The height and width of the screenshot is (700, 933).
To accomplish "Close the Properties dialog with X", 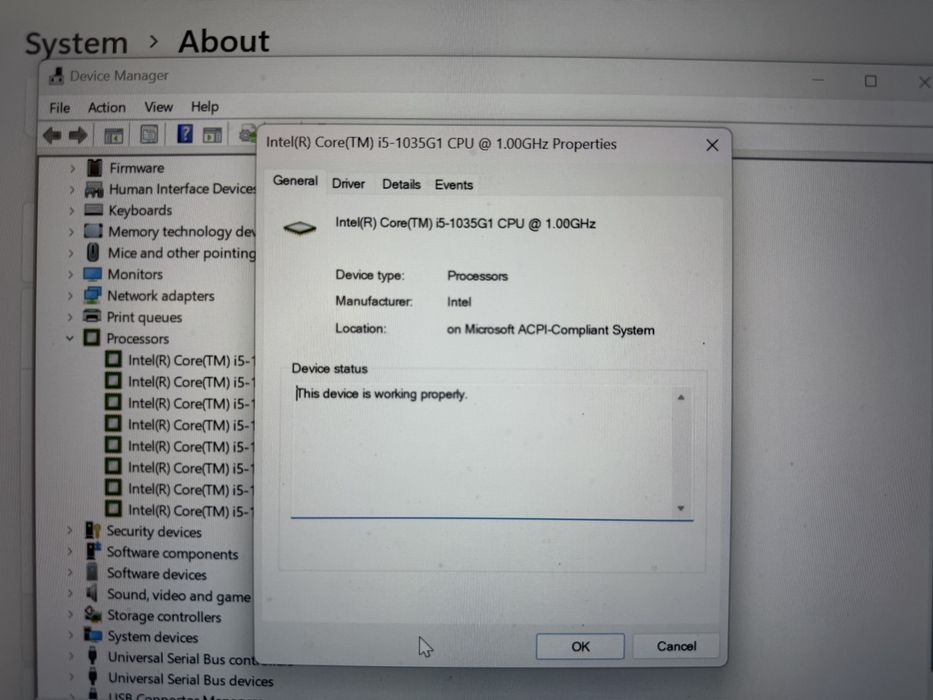I will click(712, 145).
